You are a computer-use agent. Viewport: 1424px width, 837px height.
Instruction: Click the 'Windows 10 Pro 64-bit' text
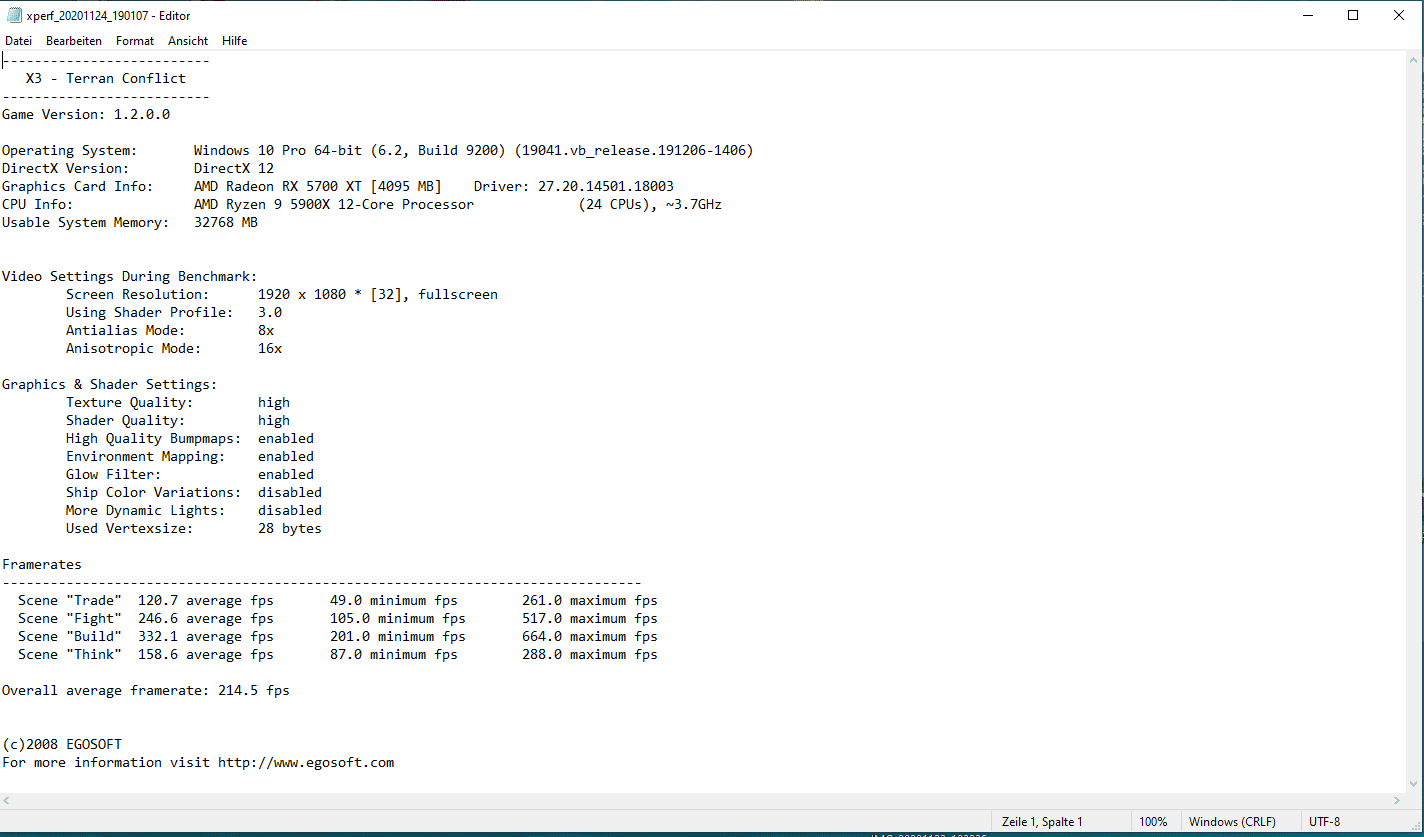click(x=278, y=150)
